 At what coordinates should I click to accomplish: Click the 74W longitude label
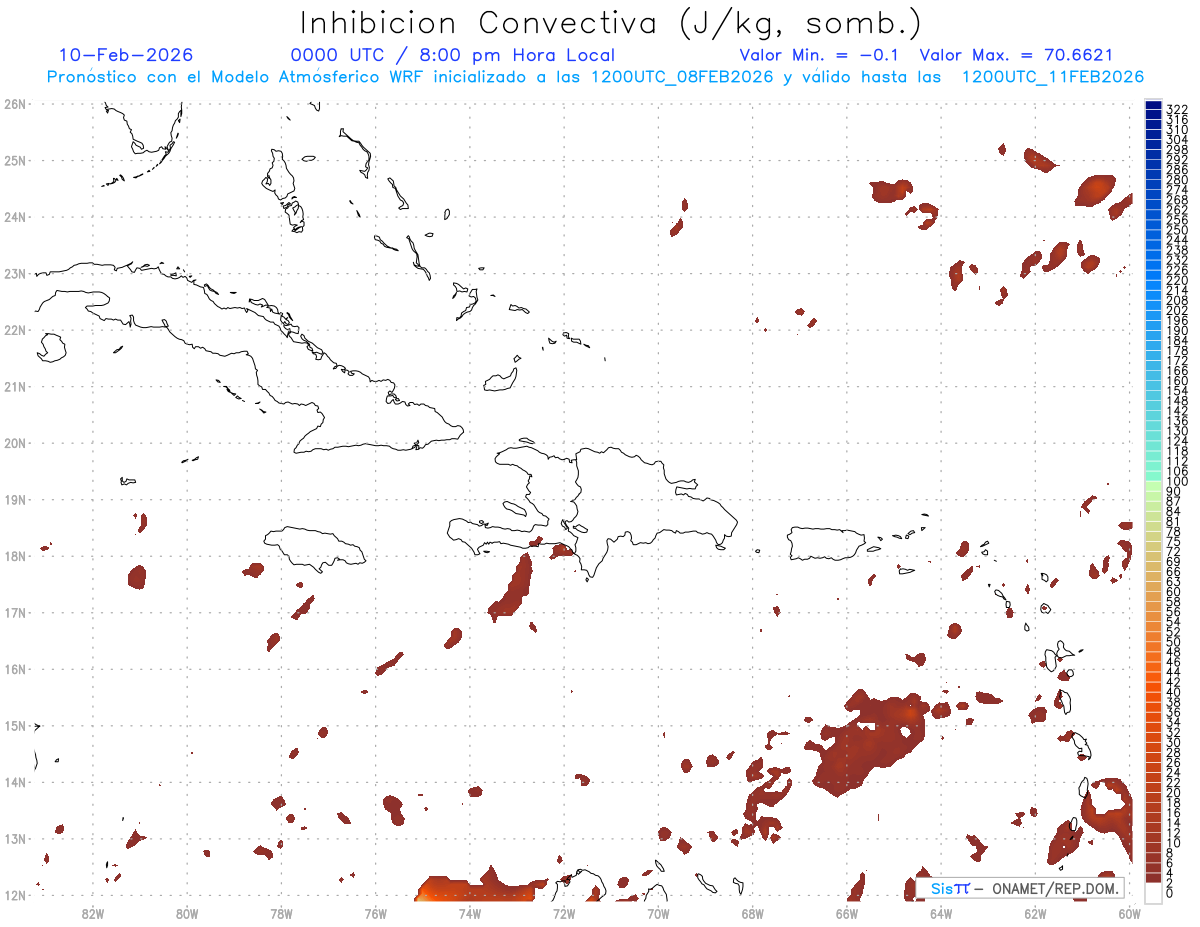pos(470,912)
